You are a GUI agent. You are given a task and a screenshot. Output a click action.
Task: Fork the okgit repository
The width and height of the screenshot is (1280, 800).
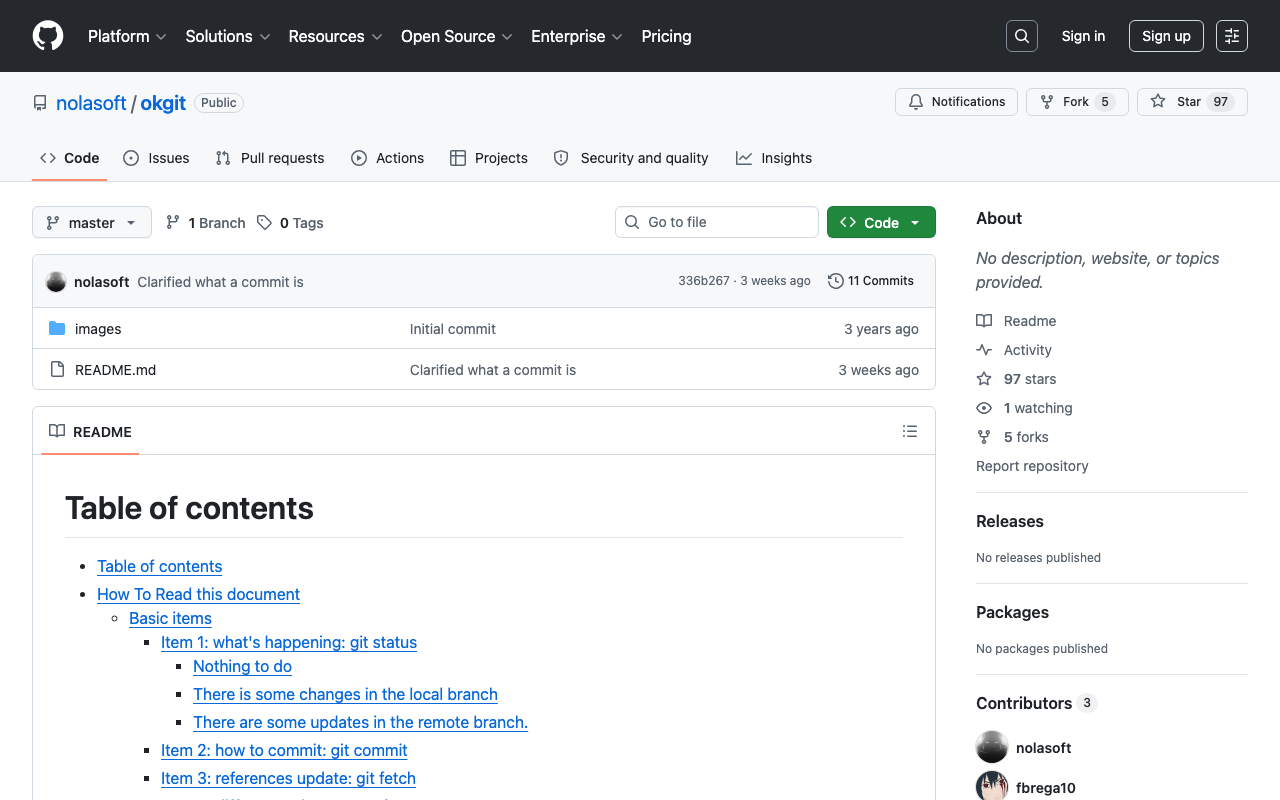(x=1077, y=102)
